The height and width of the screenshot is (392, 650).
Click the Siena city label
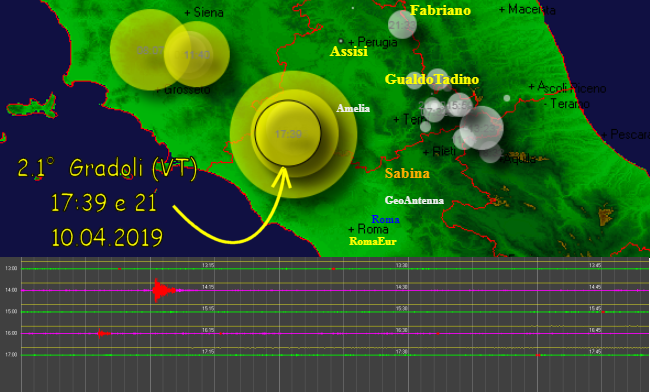(x=204, y=13)
